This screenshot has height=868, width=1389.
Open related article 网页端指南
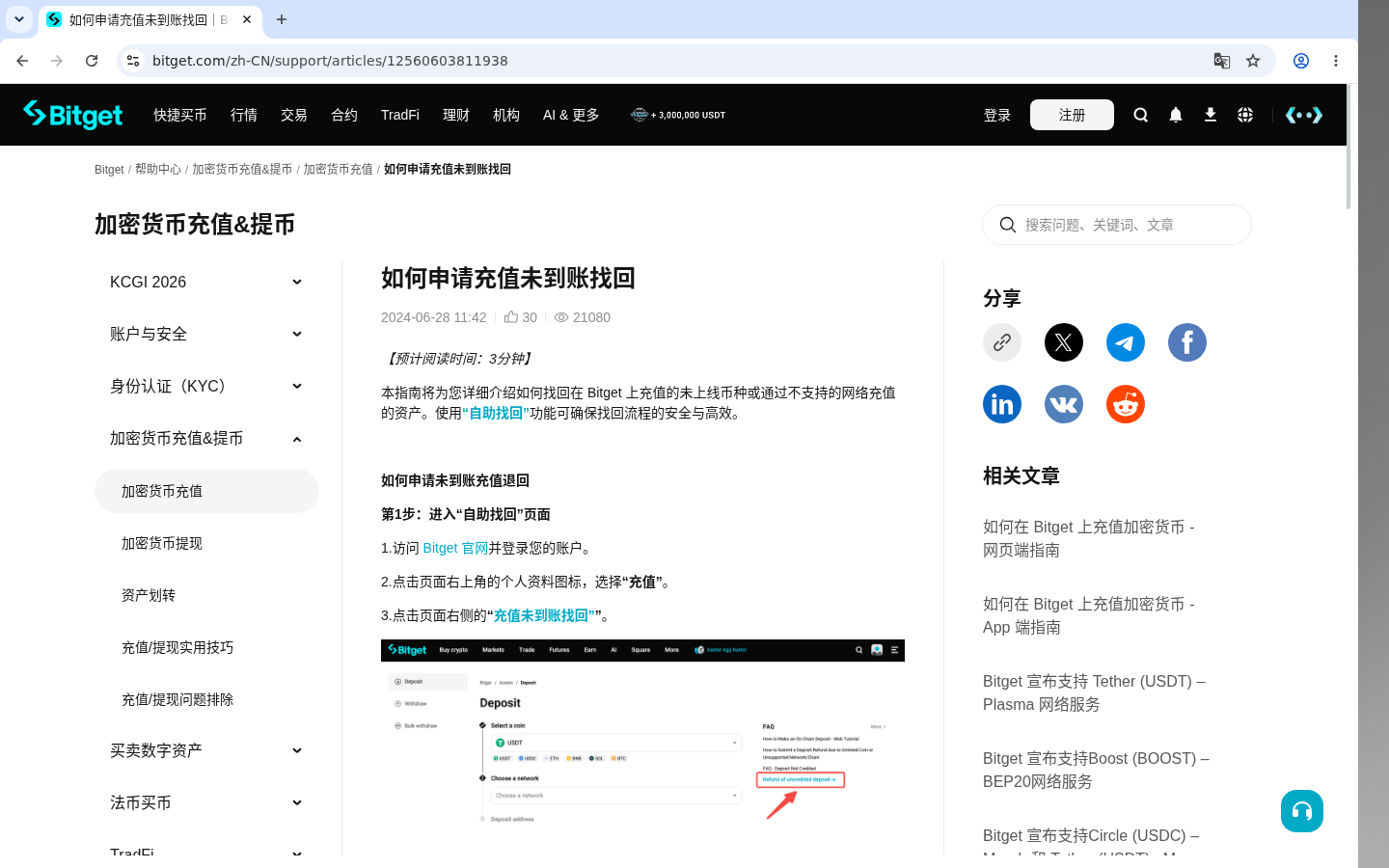point(1089,538)
